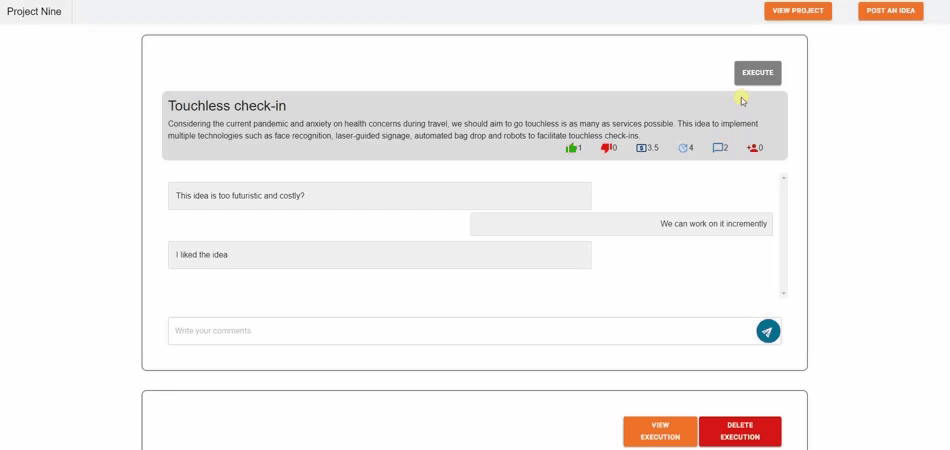The width and height of the screenshot is (950, 450).
Task: Open View Project from top bar
Action: (x=797, y=11)
